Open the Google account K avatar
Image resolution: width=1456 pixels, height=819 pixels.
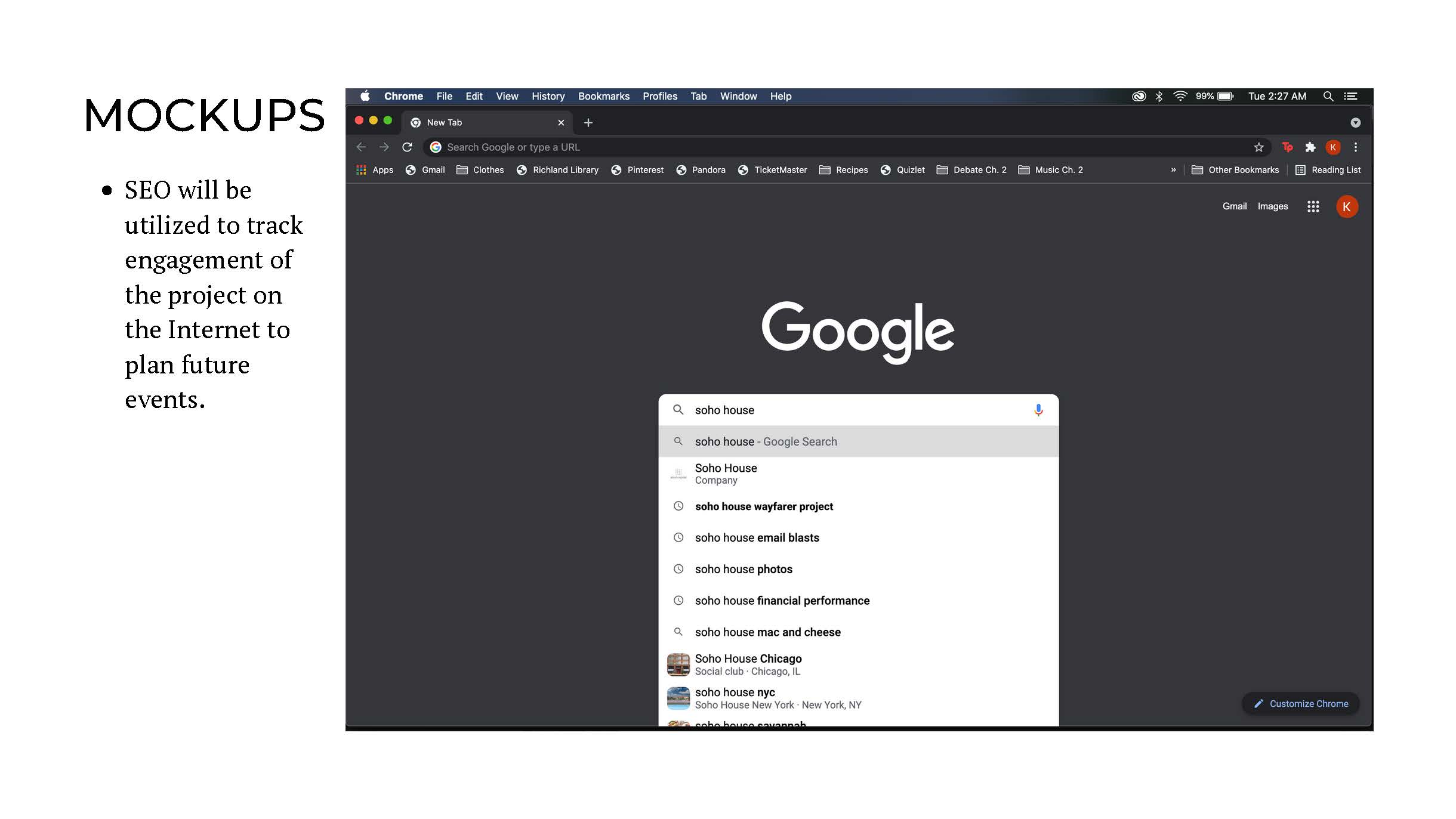[x=1347, y=206]
